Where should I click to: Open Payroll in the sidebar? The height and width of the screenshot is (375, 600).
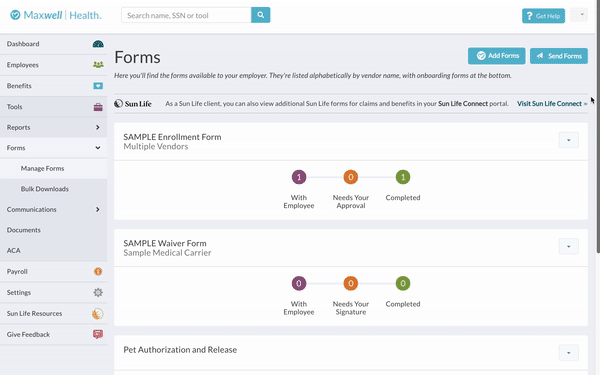53,272
